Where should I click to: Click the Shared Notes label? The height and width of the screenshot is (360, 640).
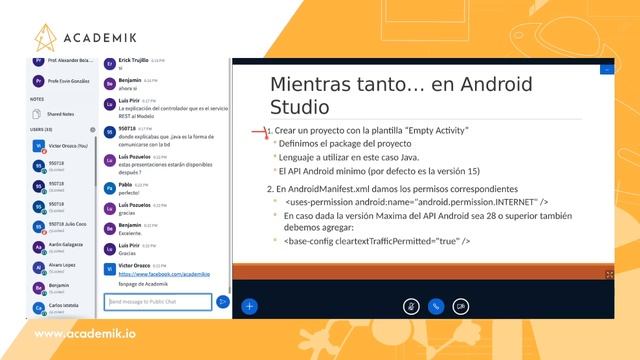pyautogui.click(x=60, y=114)
